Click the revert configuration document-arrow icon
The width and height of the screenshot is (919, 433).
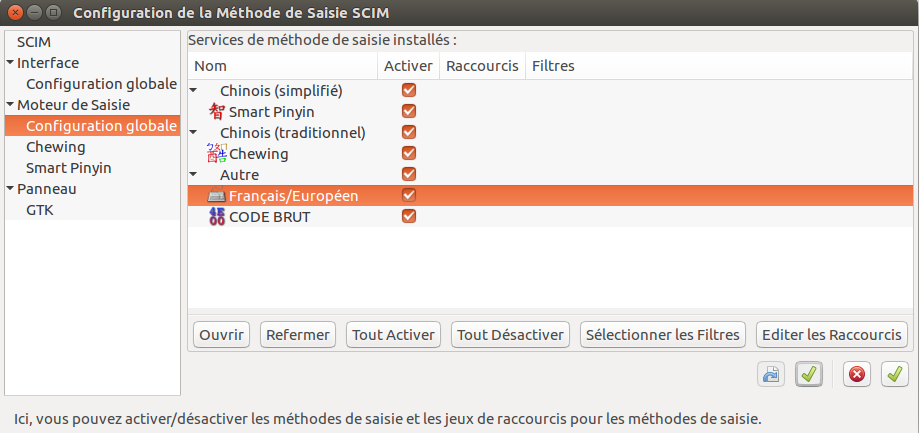pos(771,374)
